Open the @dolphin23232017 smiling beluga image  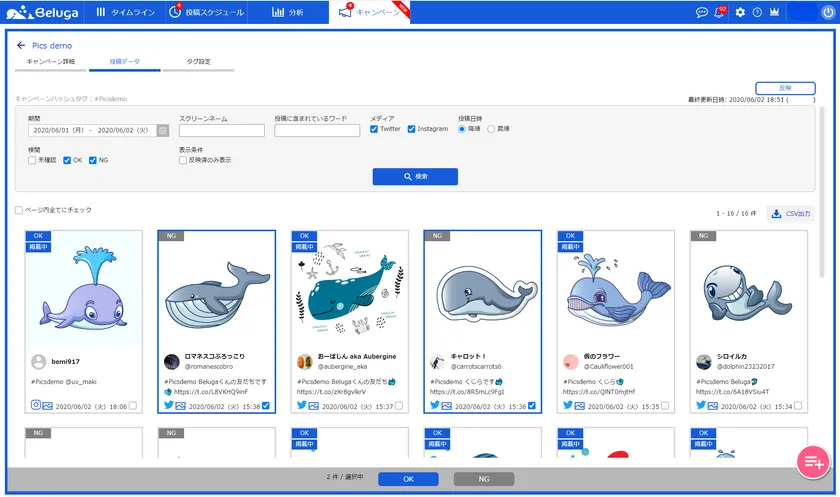point(749,289)
